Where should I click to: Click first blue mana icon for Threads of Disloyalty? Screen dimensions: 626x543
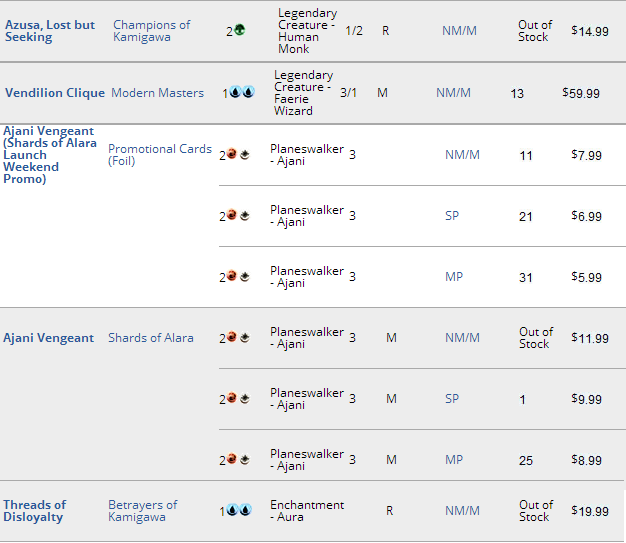click(x=232, y=510)
